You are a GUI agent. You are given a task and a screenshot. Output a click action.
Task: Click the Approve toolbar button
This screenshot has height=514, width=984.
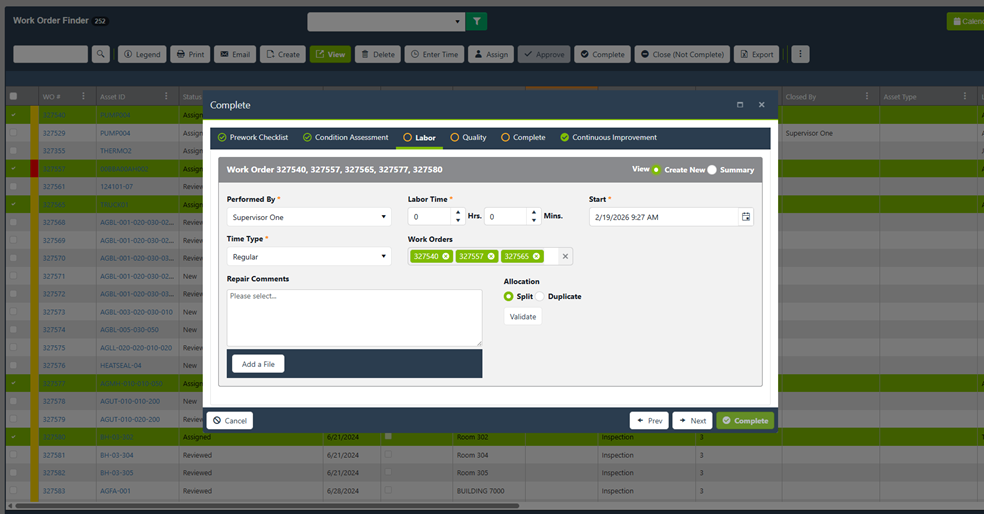(544, 54)
